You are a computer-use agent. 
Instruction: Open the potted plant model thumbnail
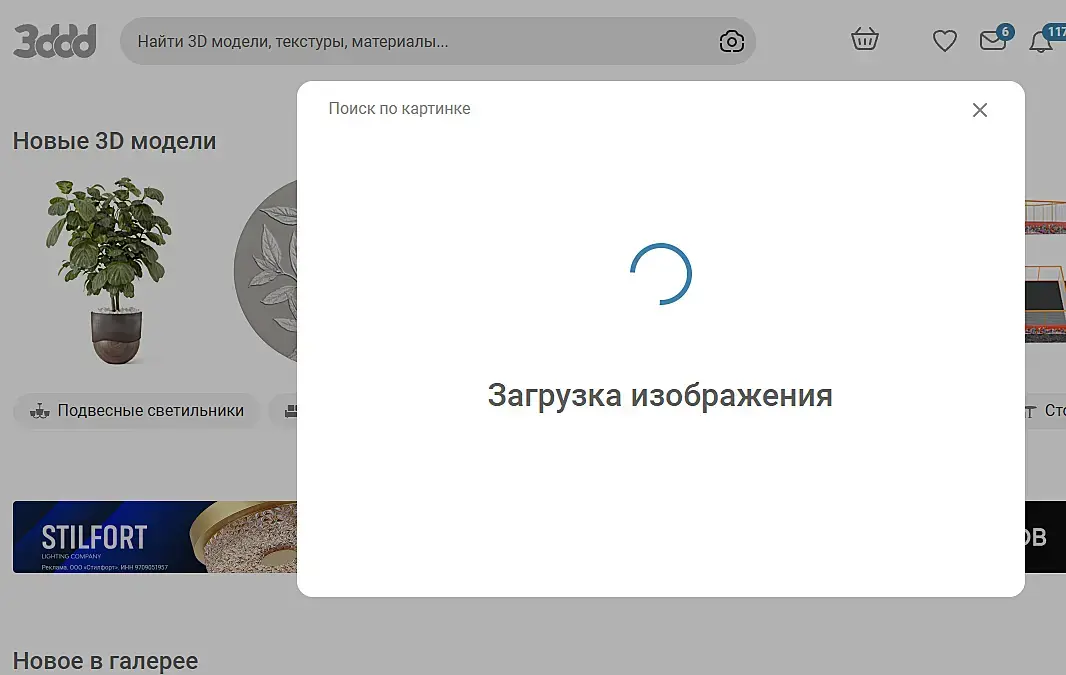click(x=110, y=271)
